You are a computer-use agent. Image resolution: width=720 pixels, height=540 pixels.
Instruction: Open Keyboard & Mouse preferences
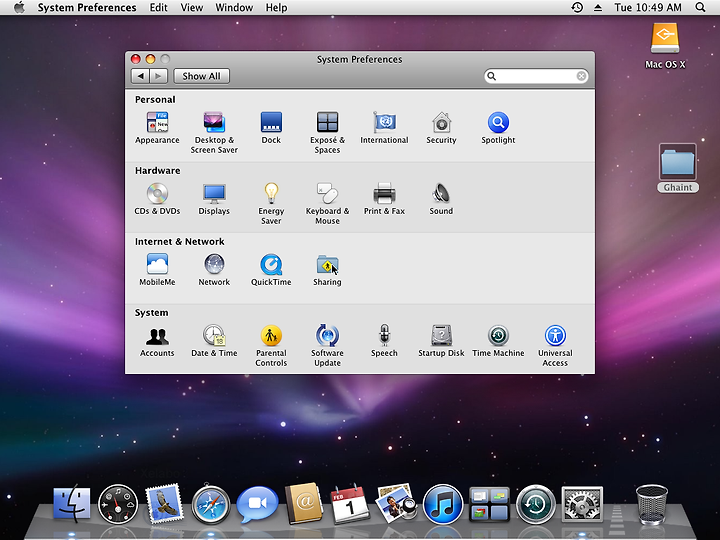(x=327, y=203)
